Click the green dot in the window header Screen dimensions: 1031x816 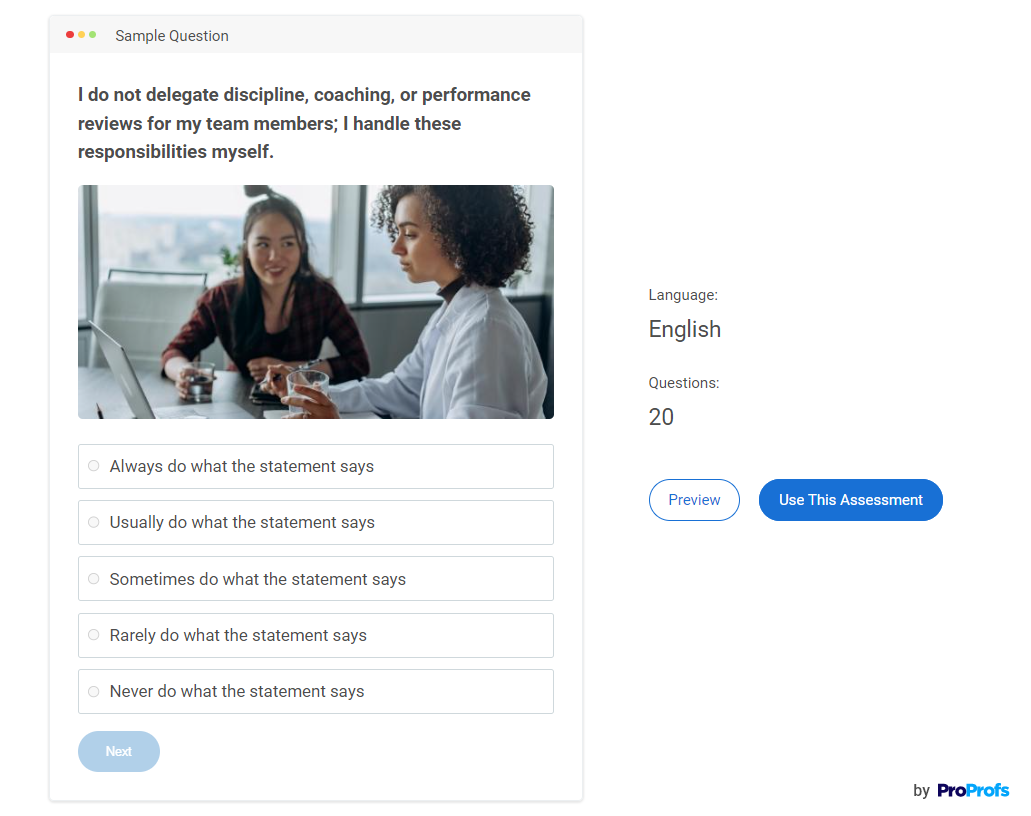[93, 35]
